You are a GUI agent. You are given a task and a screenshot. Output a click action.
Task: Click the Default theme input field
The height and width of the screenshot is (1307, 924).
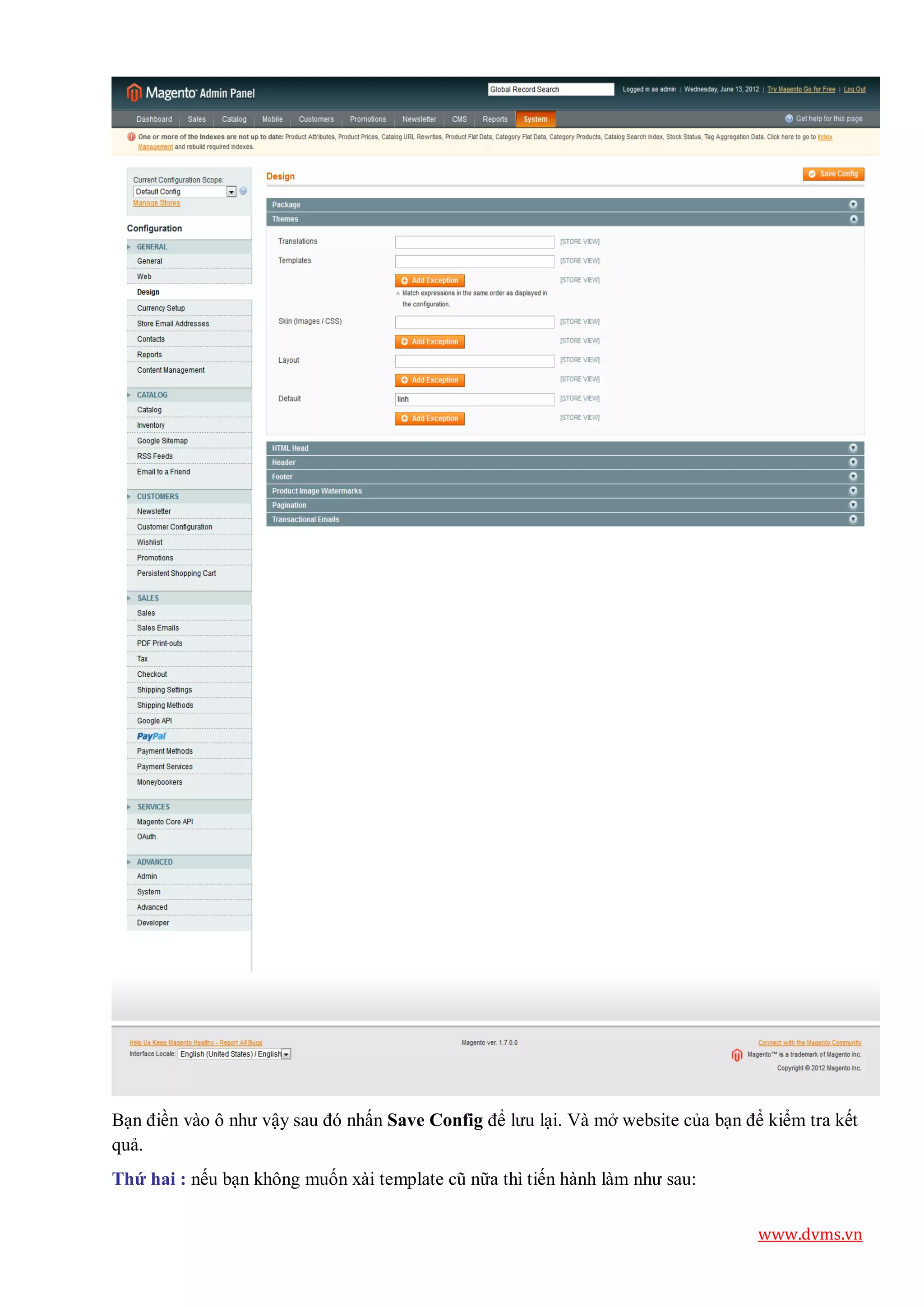[x=474, y=399]
